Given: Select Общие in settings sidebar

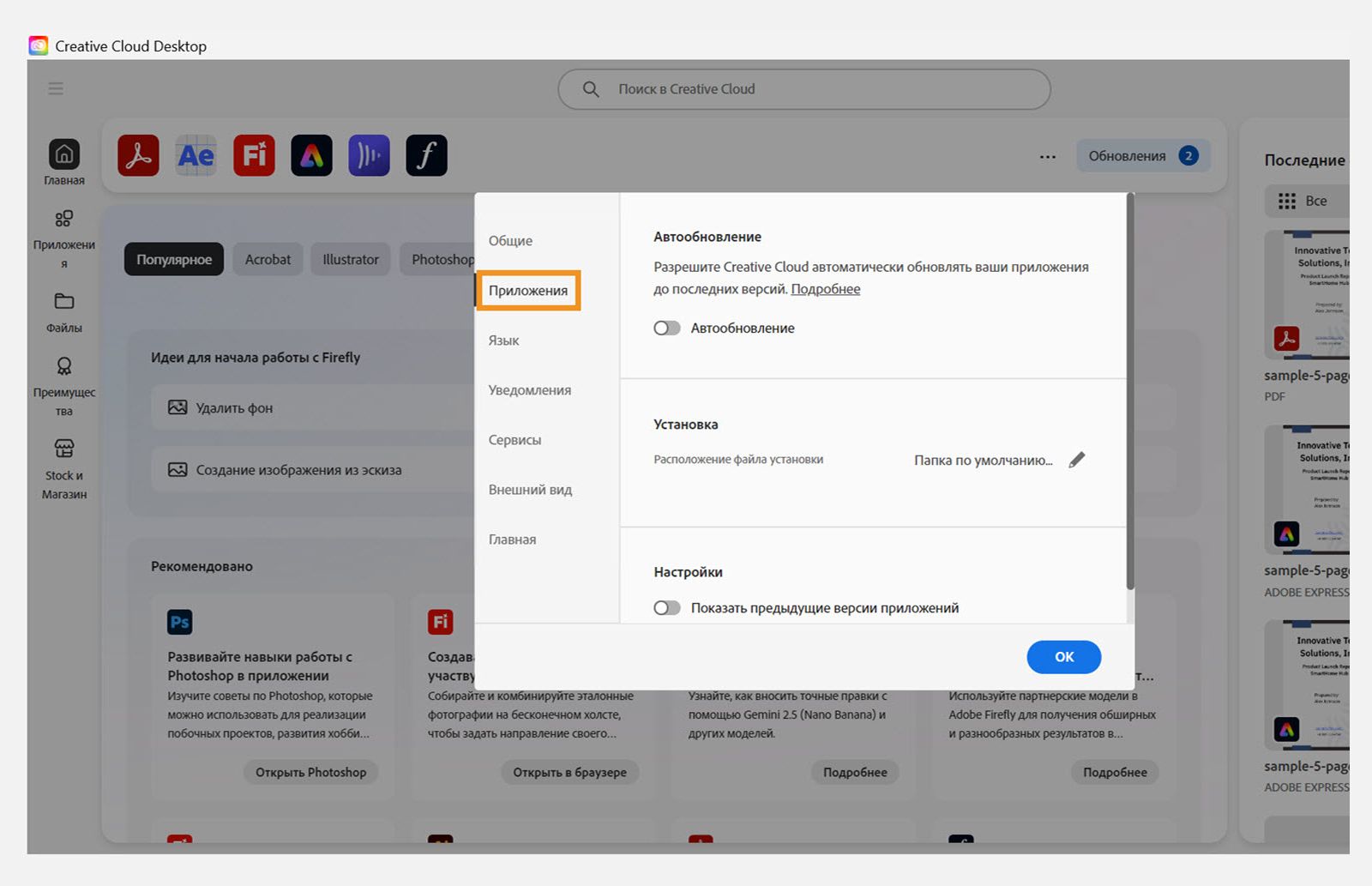Looking at the screenshot, I should (x=510, y=241).
